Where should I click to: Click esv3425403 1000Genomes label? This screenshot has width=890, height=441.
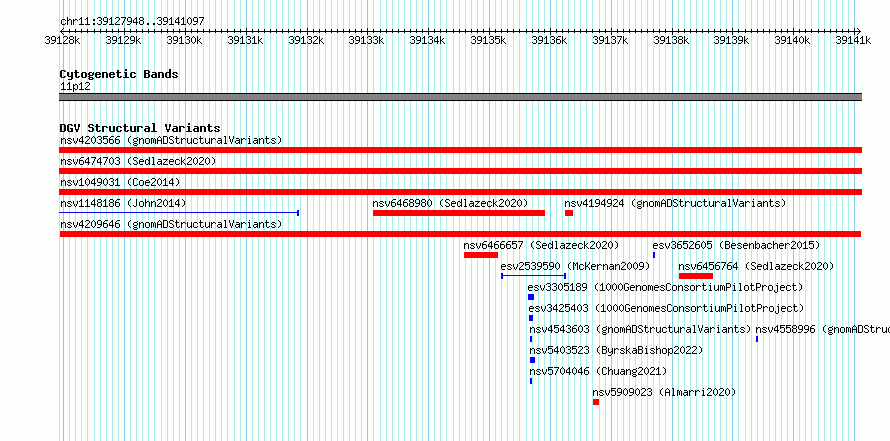pyautogui.click(x=666, y=308)
